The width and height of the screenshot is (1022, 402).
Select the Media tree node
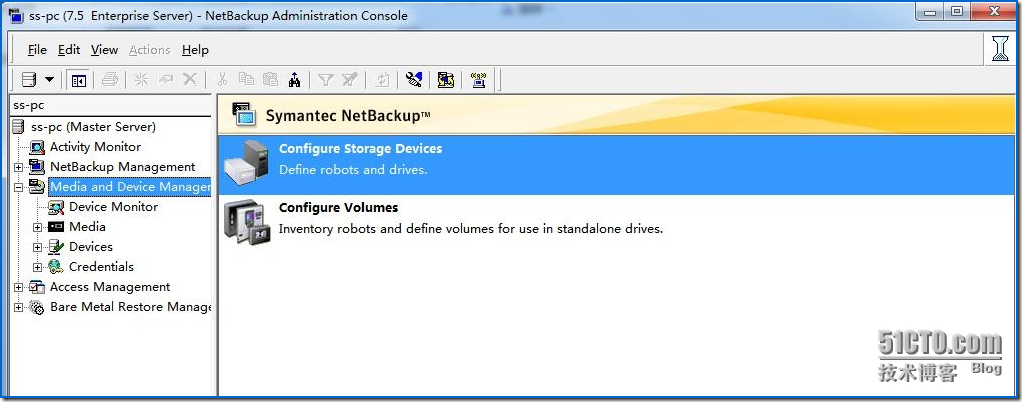pos(87,227)
